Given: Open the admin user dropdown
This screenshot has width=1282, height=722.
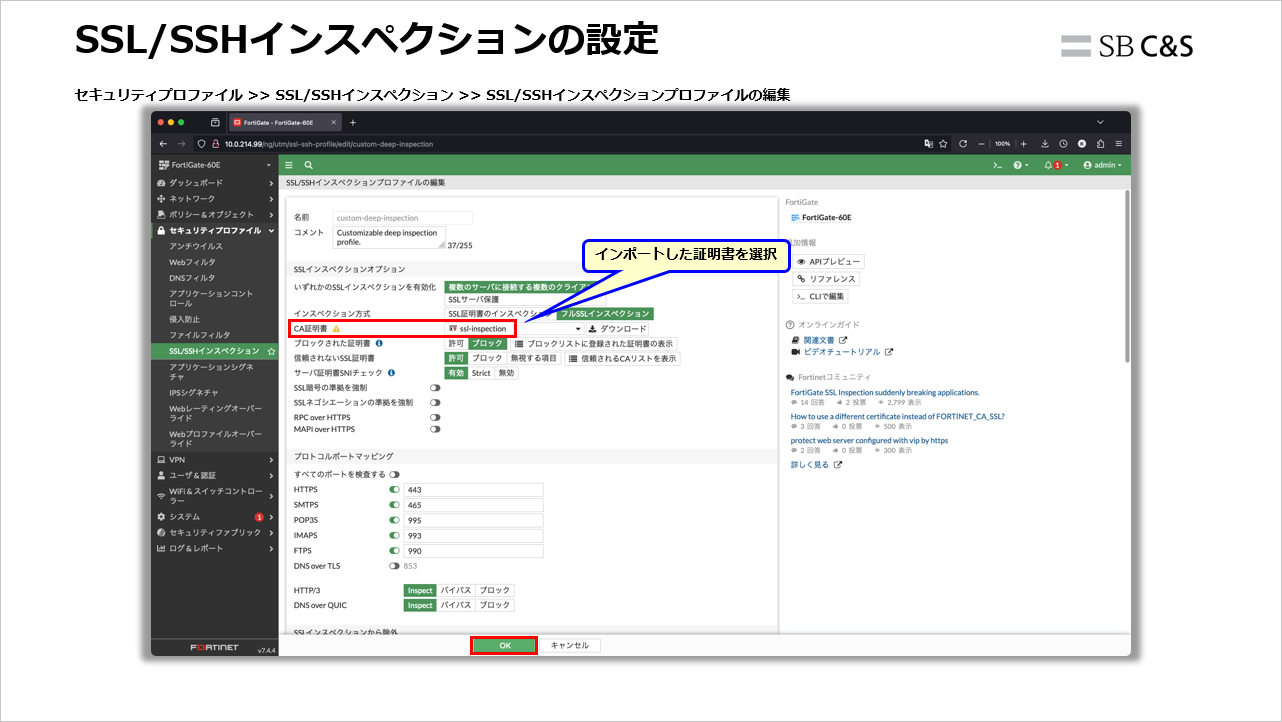Looking at the screenshot, I should pyautogui.click(x=1103, y=165).
